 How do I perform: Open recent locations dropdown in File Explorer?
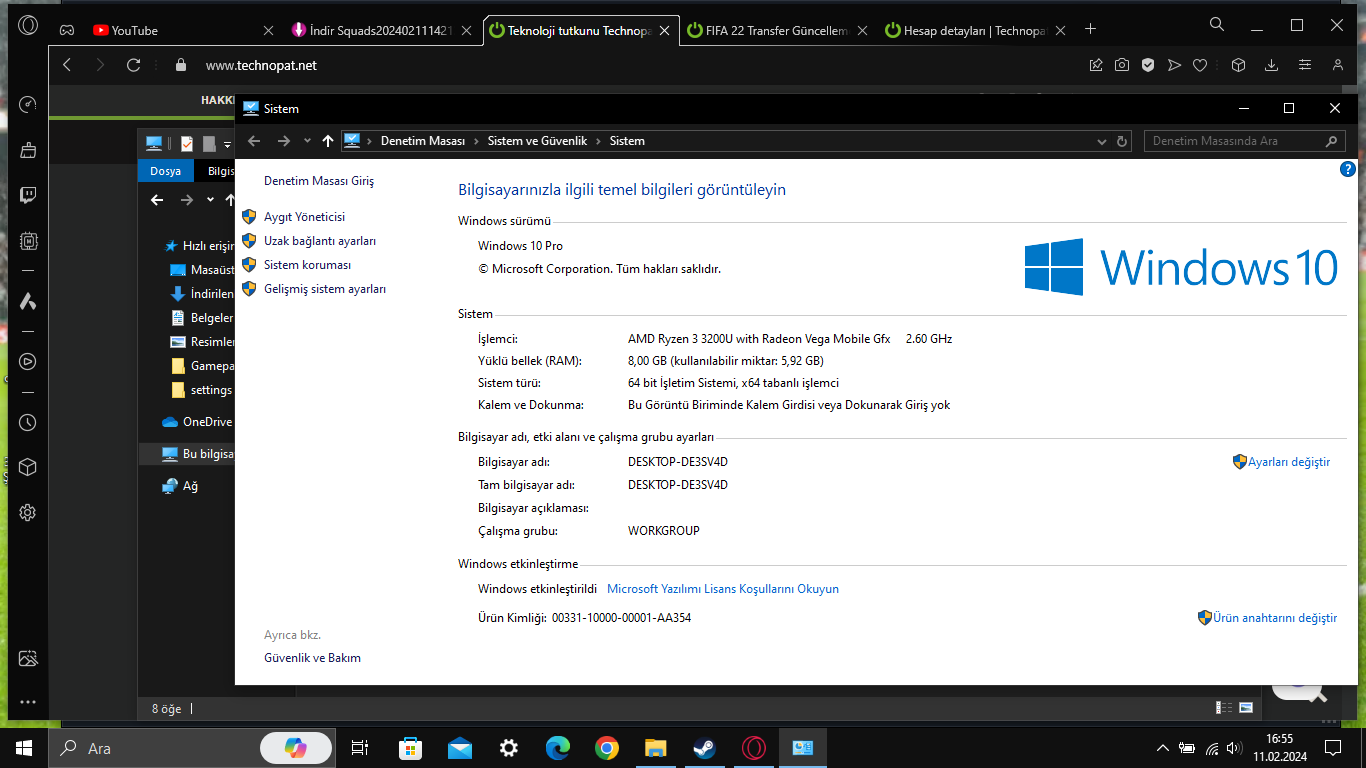(210, 200)
